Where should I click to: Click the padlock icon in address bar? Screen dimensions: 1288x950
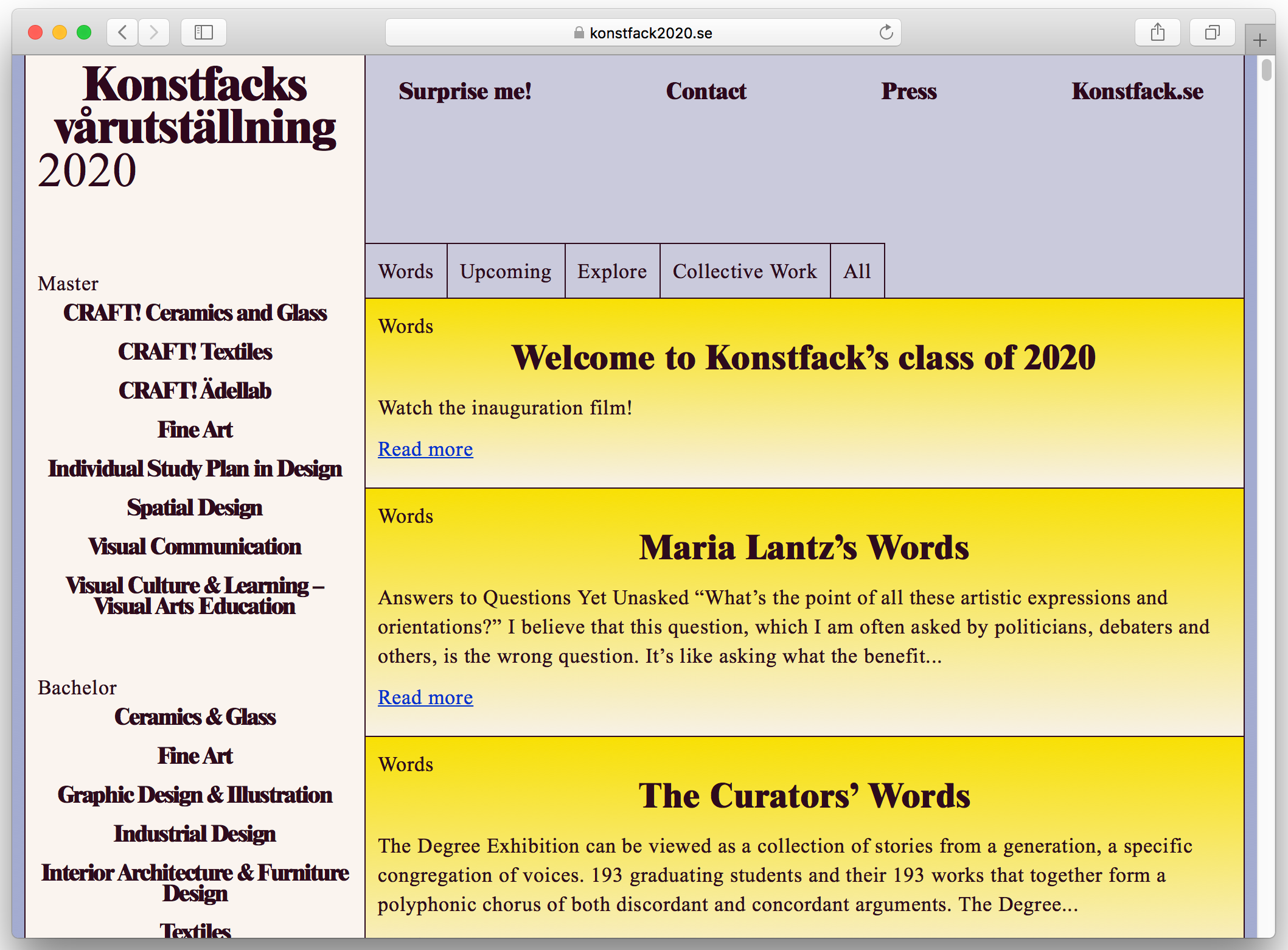(x=579, y=33)
